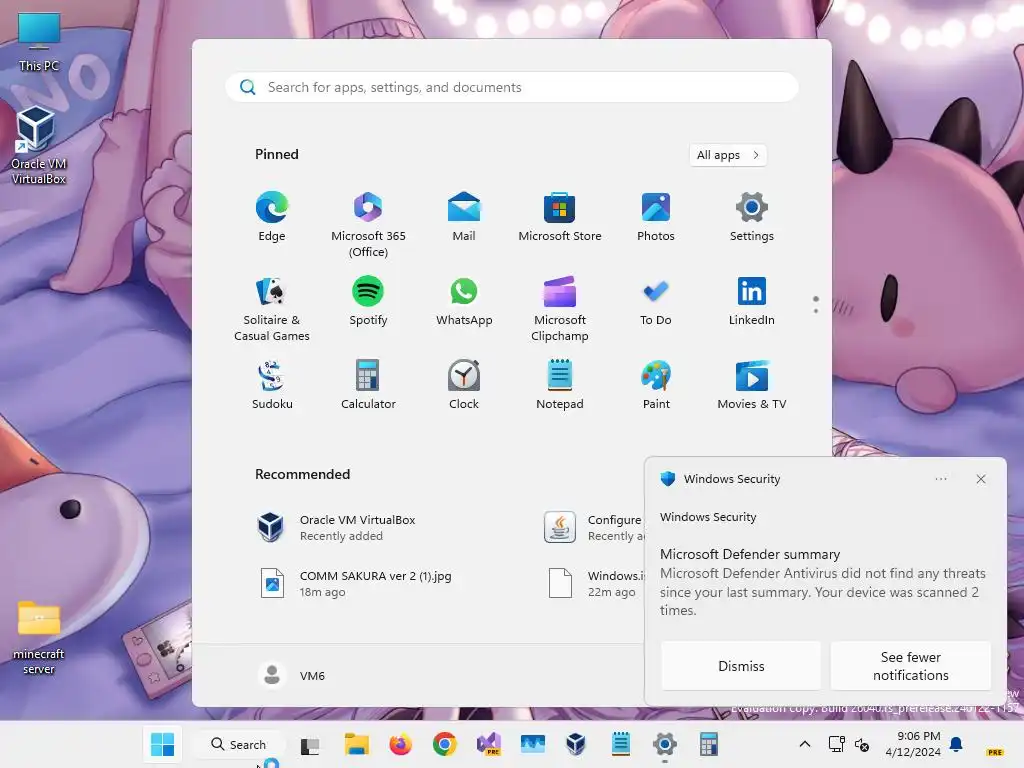Open photo-like app icon on taskbar
1024x768 pixels.
pos(532,744)
